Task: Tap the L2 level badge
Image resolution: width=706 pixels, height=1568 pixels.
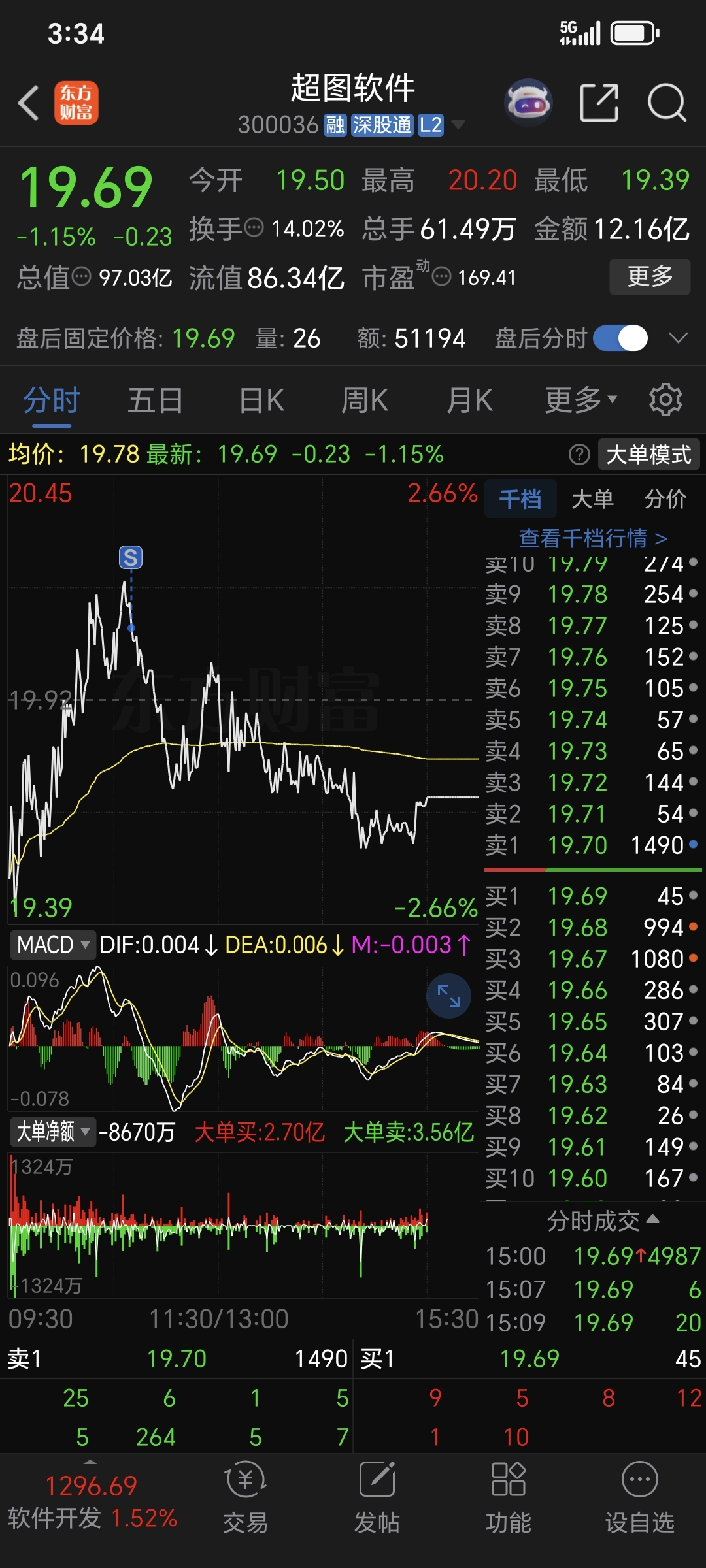Action: click(x=431, y=125)
